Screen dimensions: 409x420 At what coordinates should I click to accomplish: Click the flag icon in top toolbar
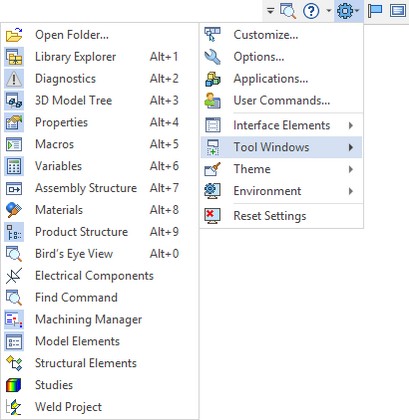pos(375,11)
